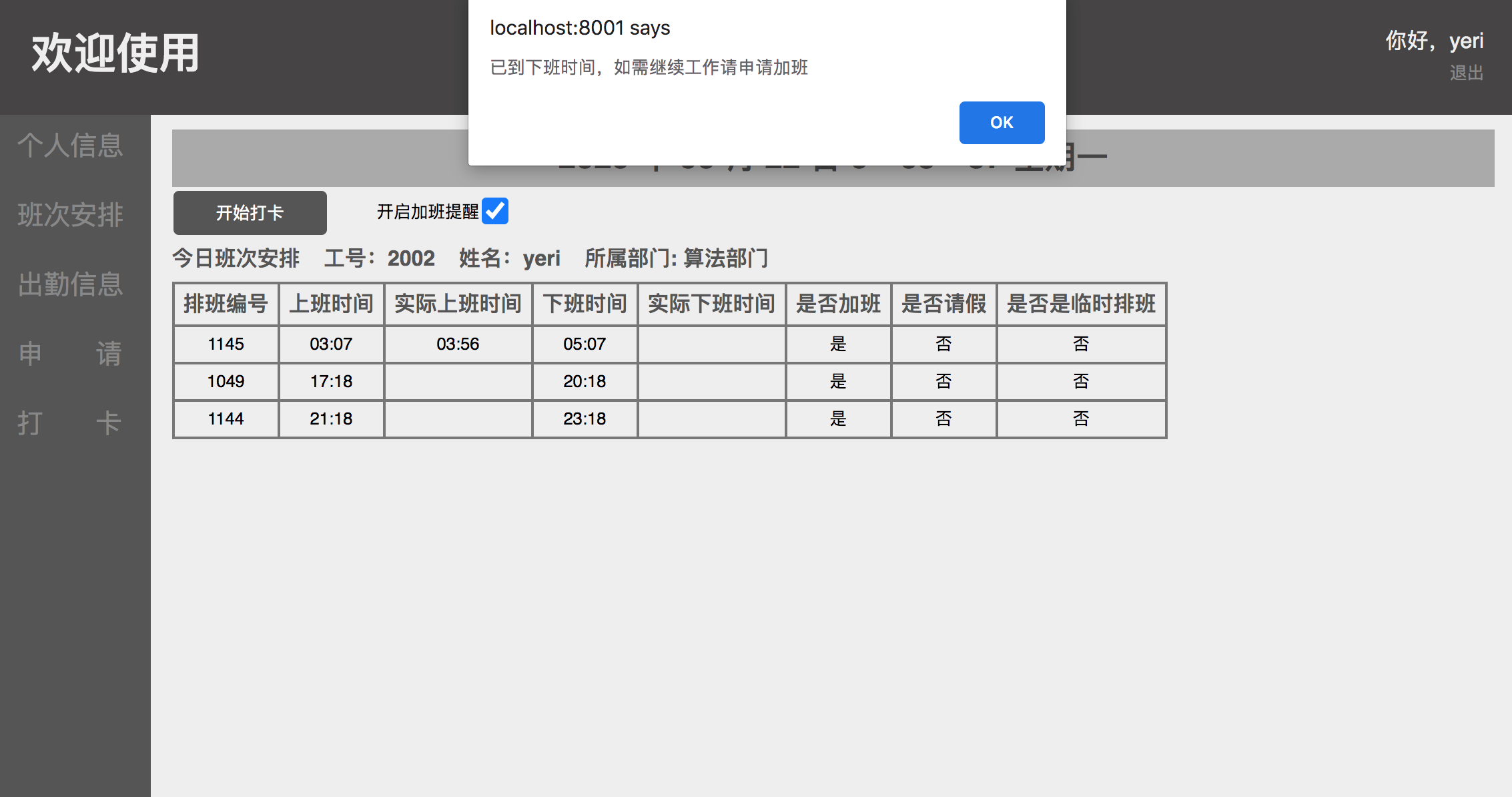Click the 排班编号 column header
This screenshot has width=1512, height=797.
pyautogui.click(x=226, y=304)
